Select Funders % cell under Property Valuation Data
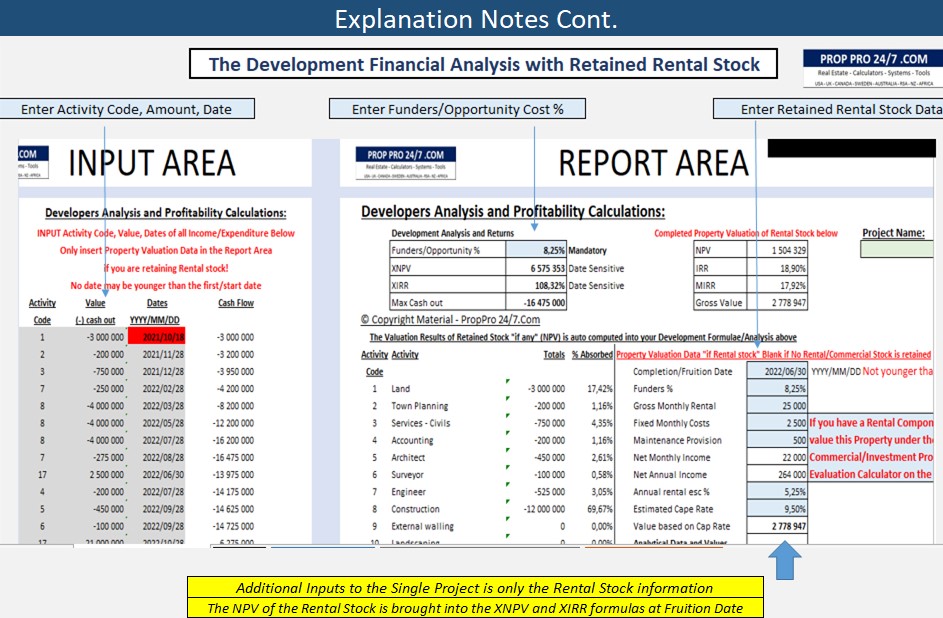 777,389
